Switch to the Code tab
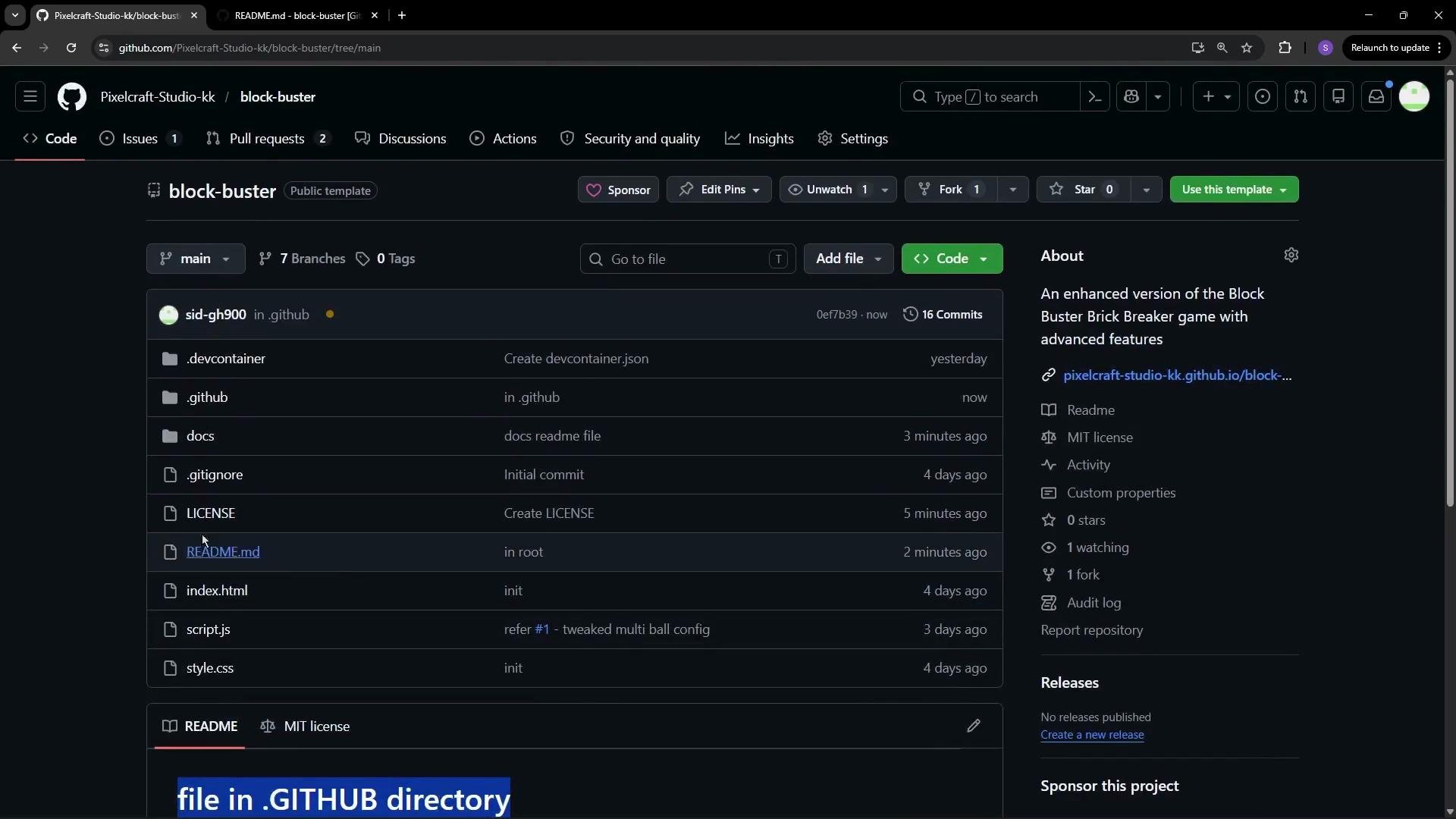 (50, 139)
